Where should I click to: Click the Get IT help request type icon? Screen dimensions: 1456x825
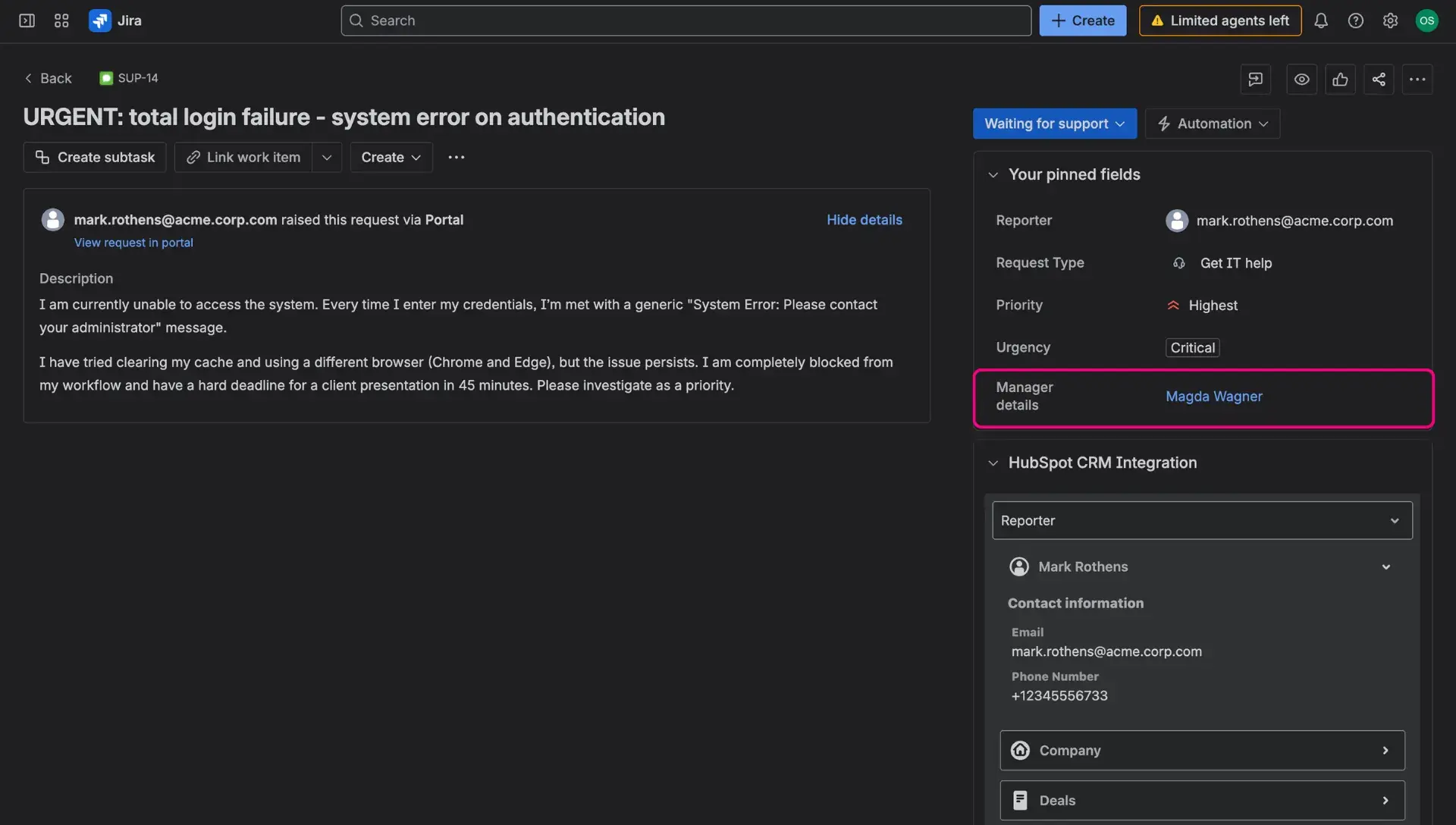click(1178, 263)
